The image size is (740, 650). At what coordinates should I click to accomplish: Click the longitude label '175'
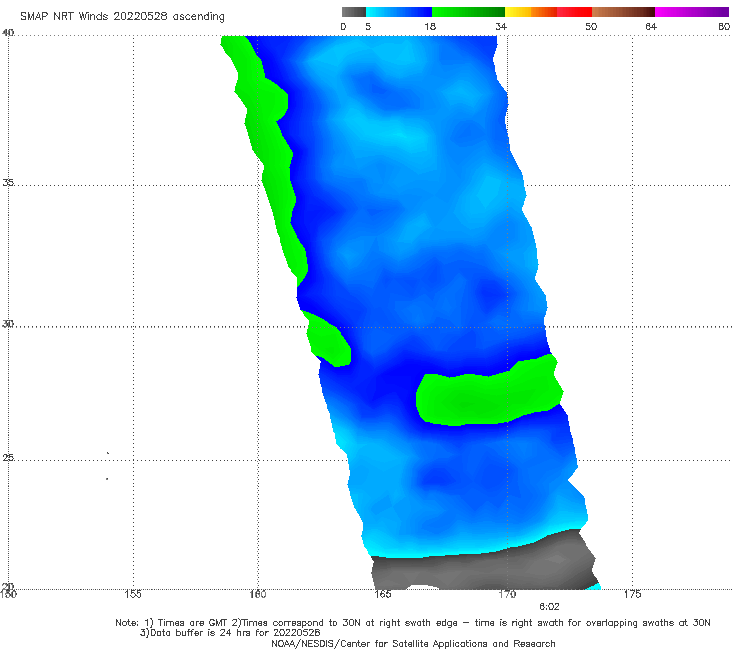tap(632, 594)
